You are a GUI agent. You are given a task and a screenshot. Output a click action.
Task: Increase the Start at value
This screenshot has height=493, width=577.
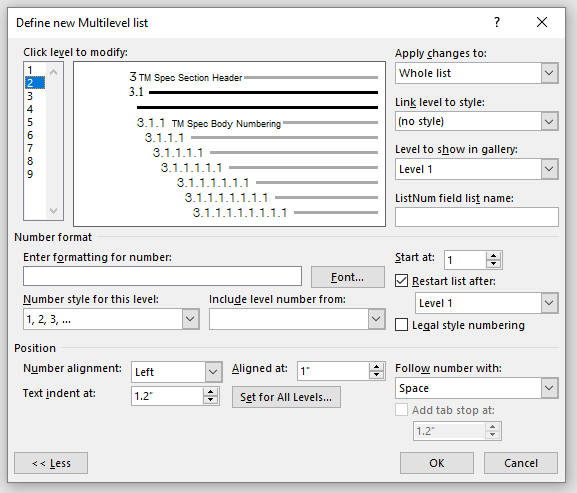pyautogui.click(x=493, y=256)
